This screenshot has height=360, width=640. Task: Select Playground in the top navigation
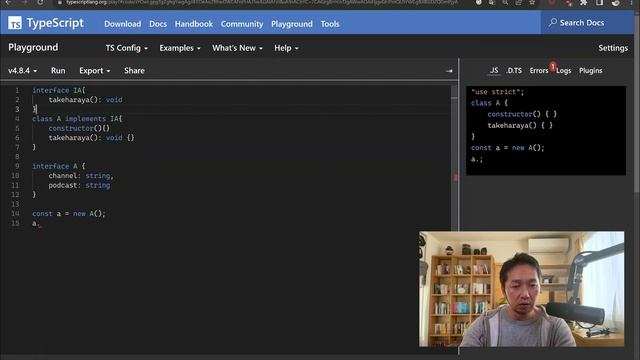(x=292, y=24)
